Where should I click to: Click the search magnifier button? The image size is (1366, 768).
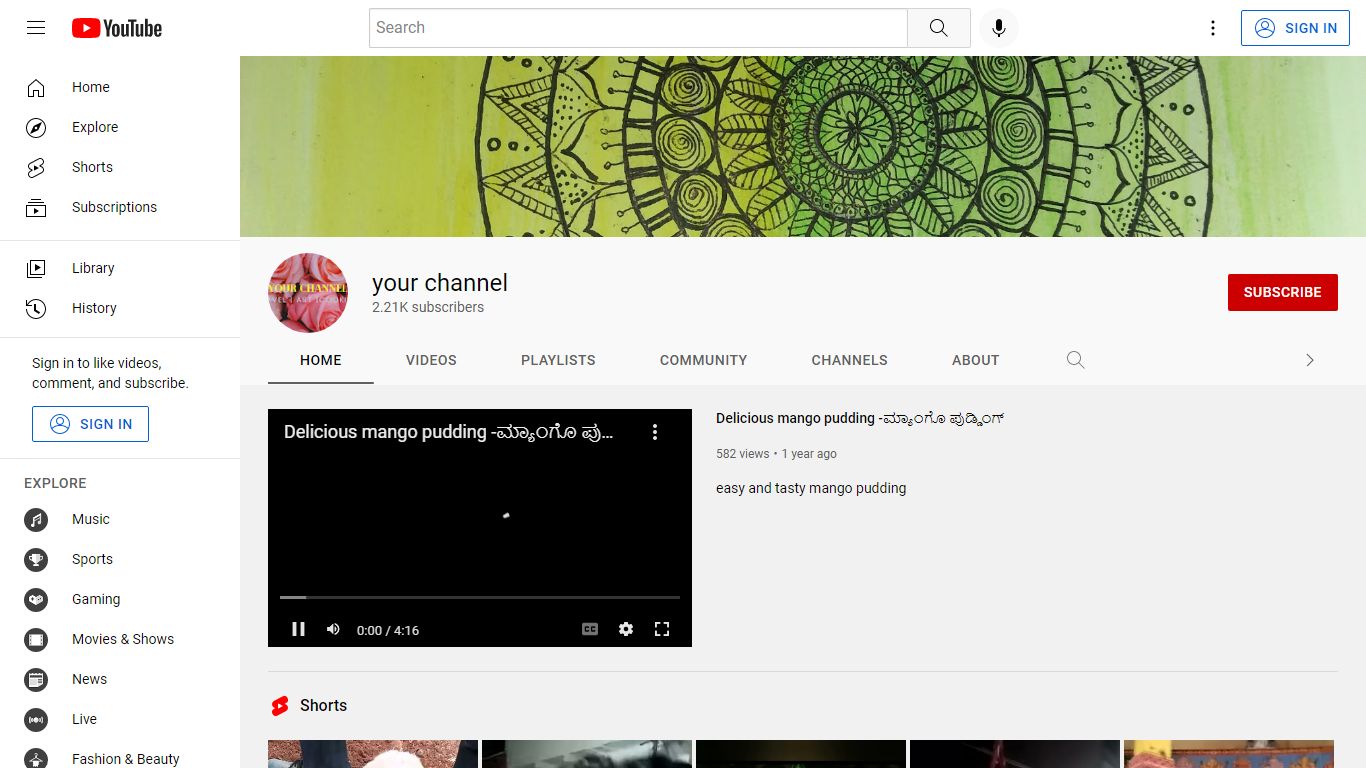pyautogui.click(x=938, y=28)
